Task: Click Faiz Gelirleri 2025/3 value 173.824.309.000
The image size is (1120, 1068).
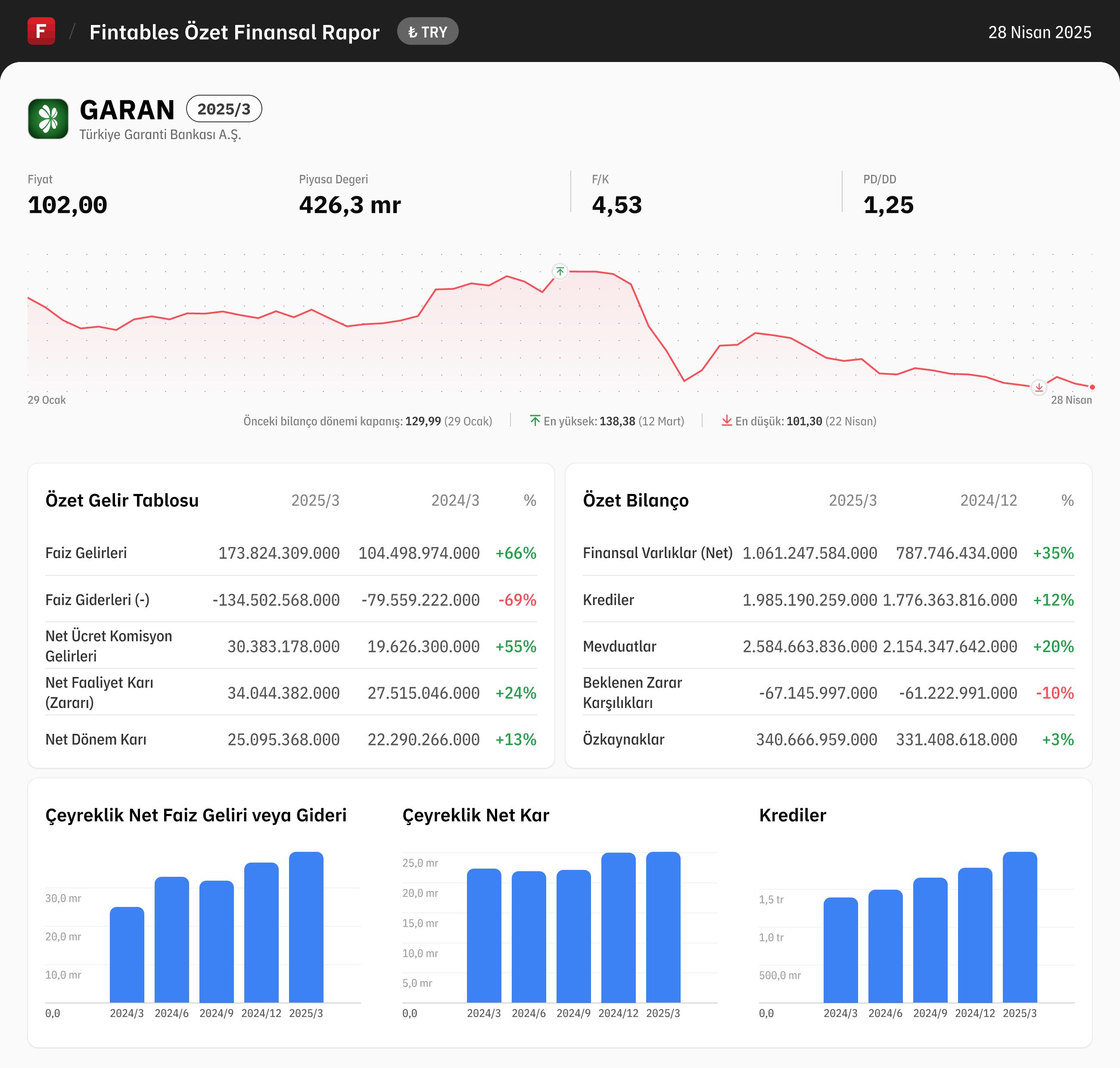Action: [x=279, y=553]
